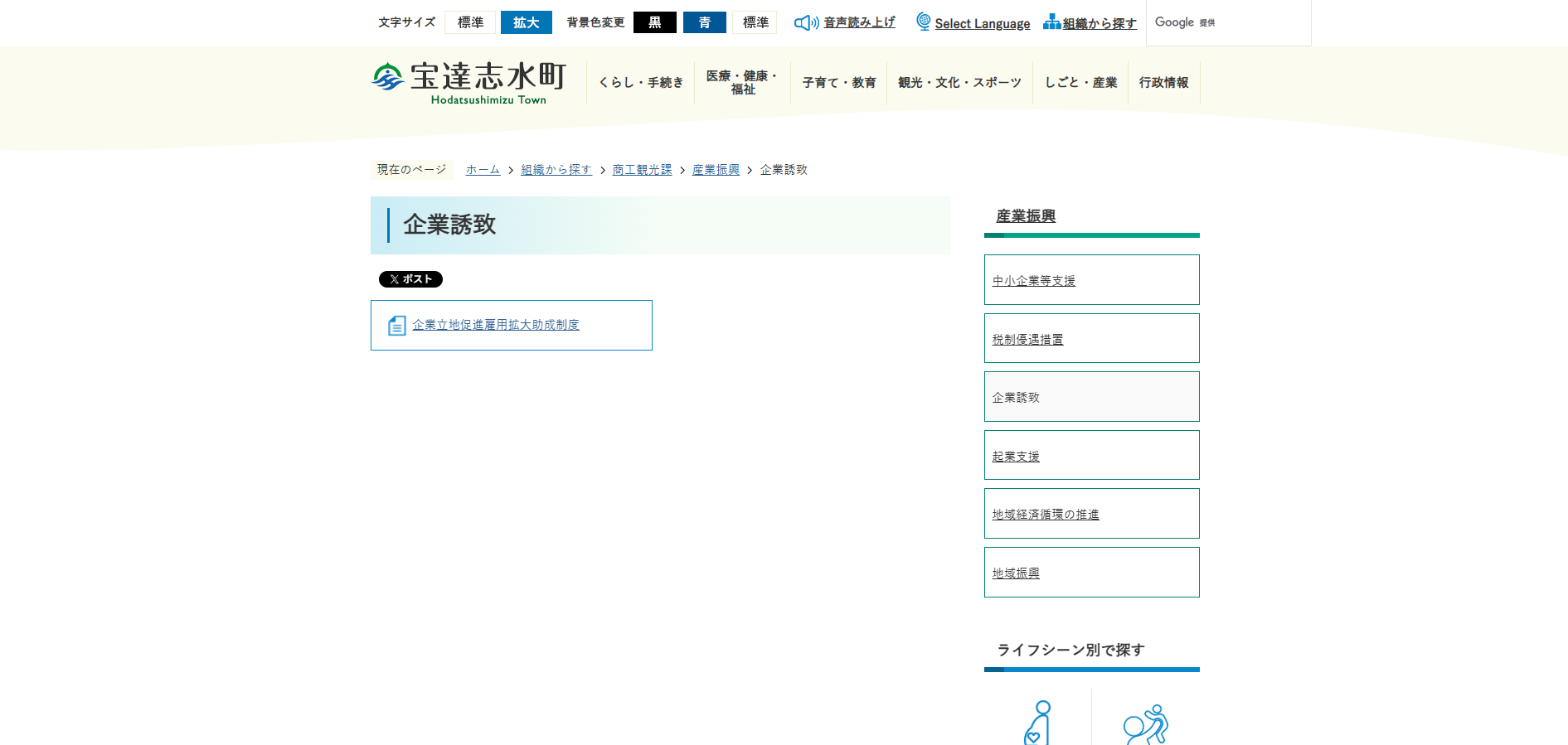Click the Google search input field
The width and height of the screenshot is (1568, 745).
pyautogui.click(x=1229, y=22)
